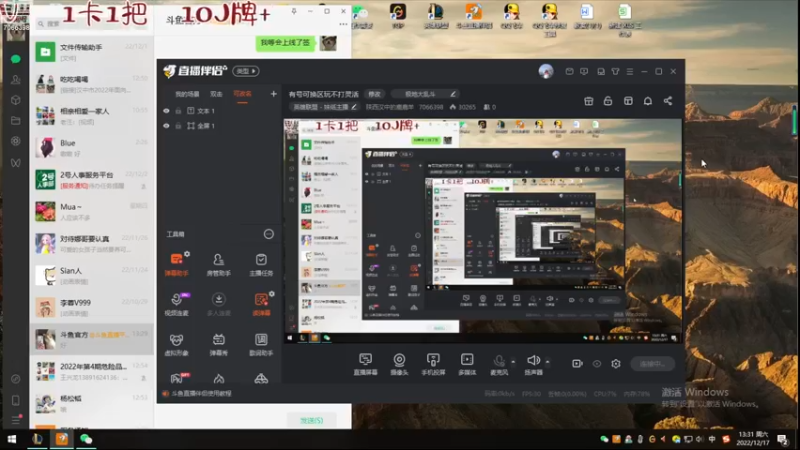
Task: Open the 多人连麦 tool
Action: 218,304
